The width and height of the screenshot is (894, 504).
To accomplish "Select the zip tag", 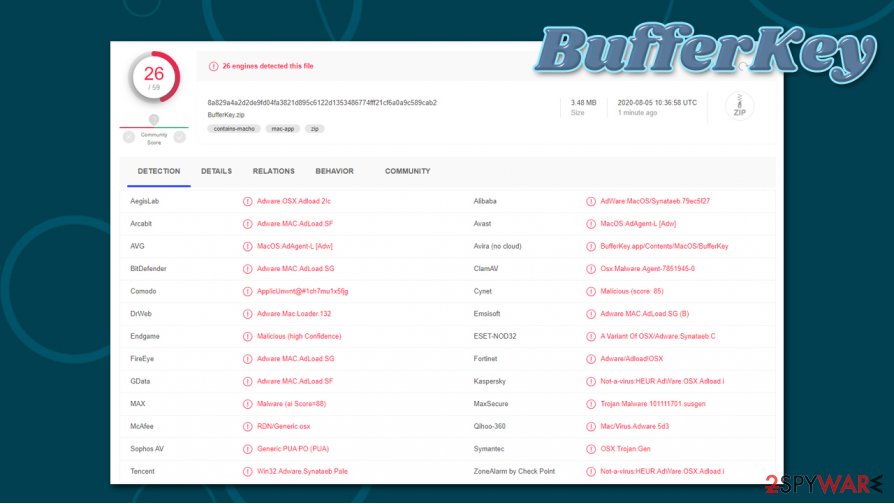I will click(x=315, y=129).
